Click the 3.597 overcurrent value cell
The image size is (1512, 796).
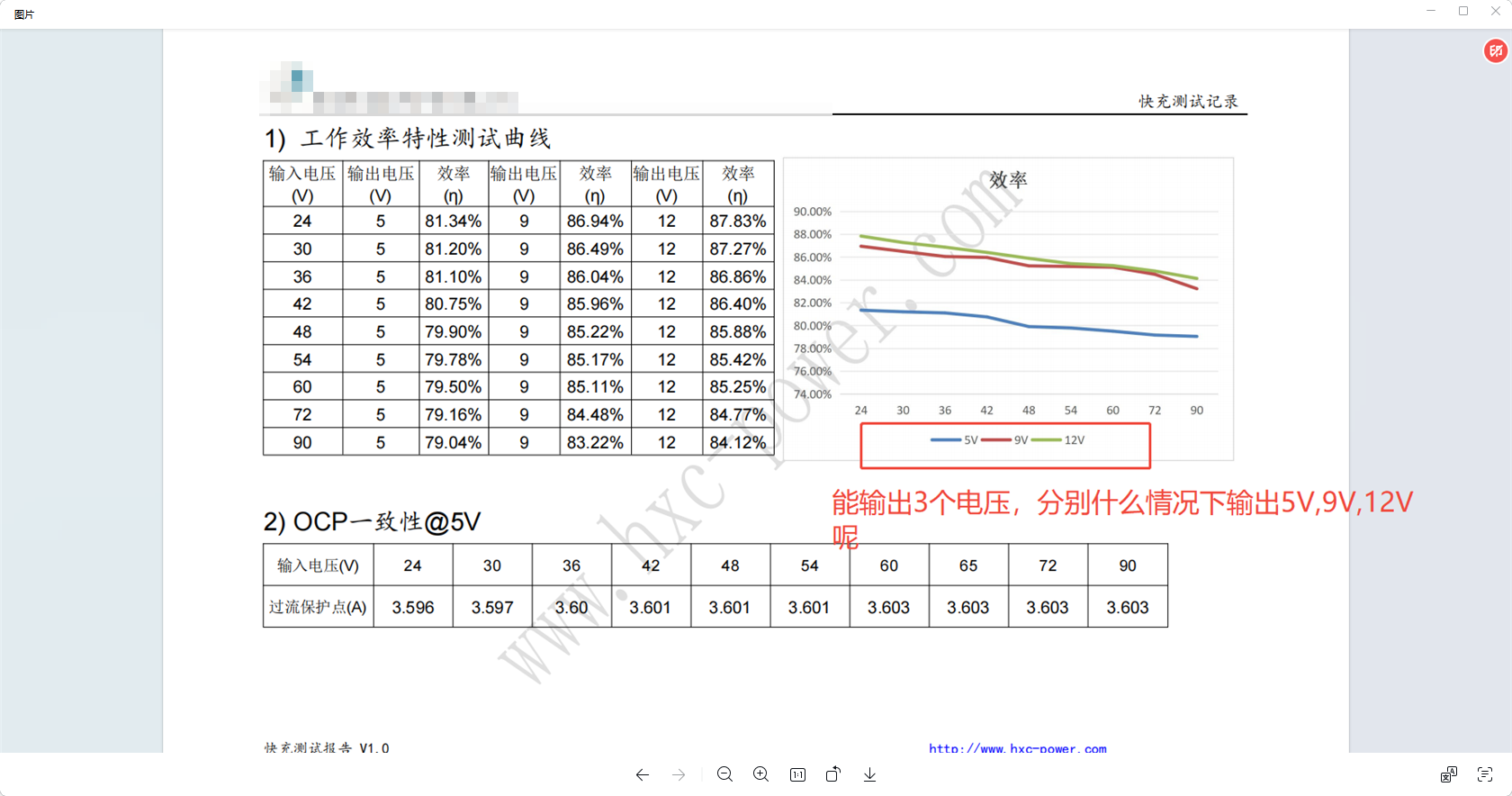pyautogui.click(x=492, y=608)
